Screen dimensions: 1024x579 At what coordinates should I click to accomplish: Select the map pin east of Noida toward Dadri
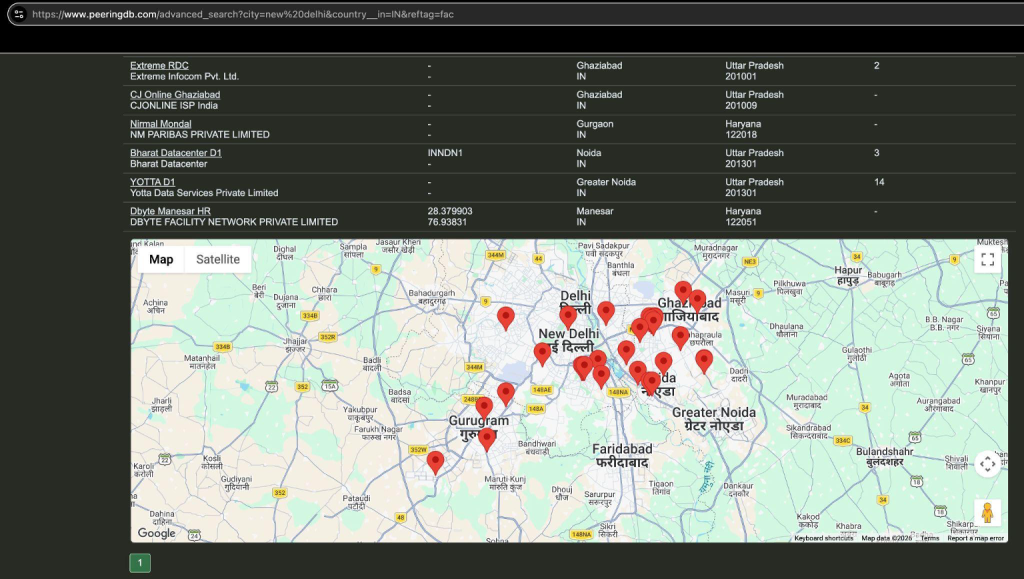tap(703, 362)
